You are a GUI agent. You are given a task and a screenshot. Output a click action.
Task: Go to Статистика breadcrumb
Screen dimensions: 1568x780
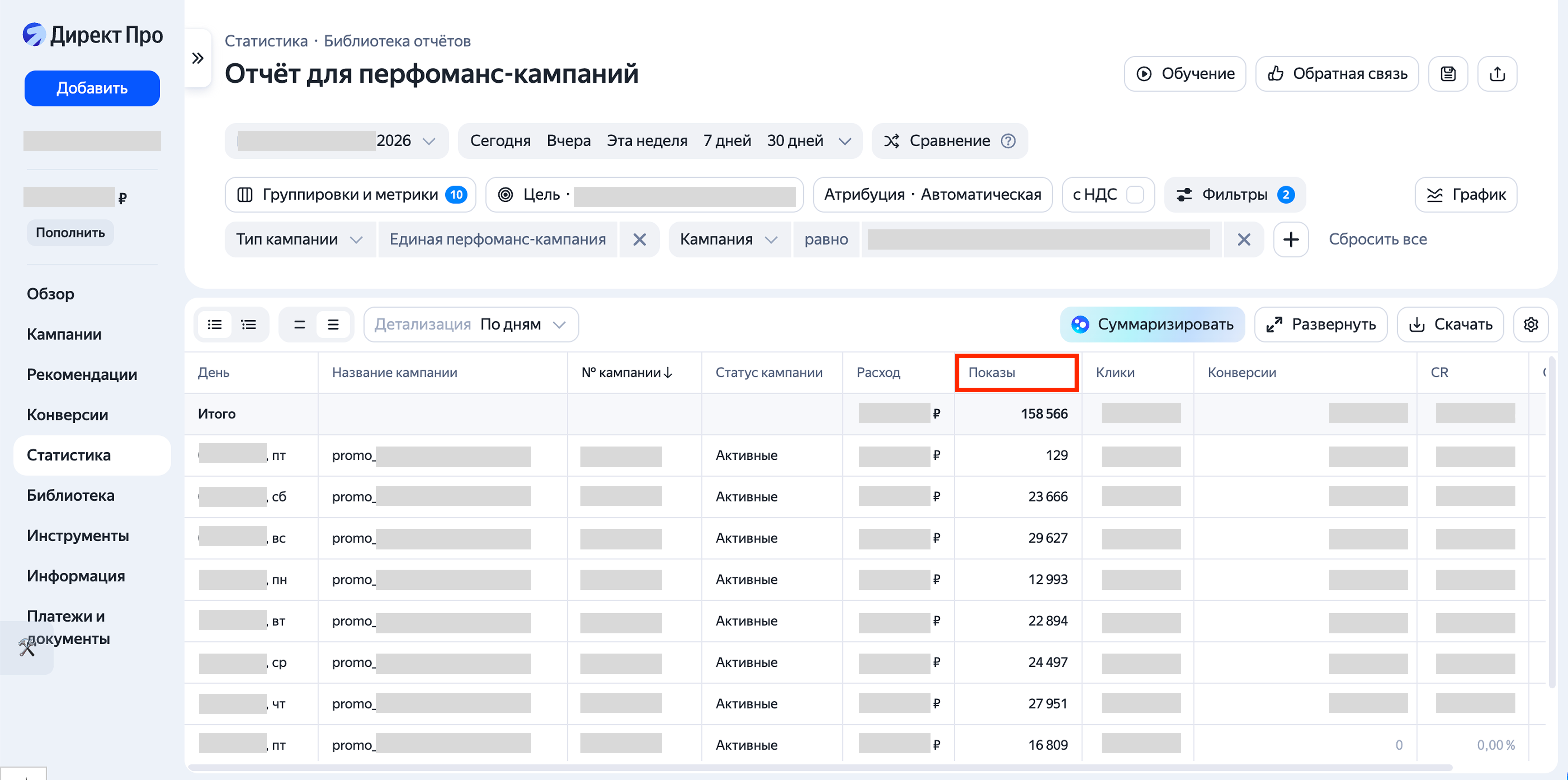coord(266,41)
